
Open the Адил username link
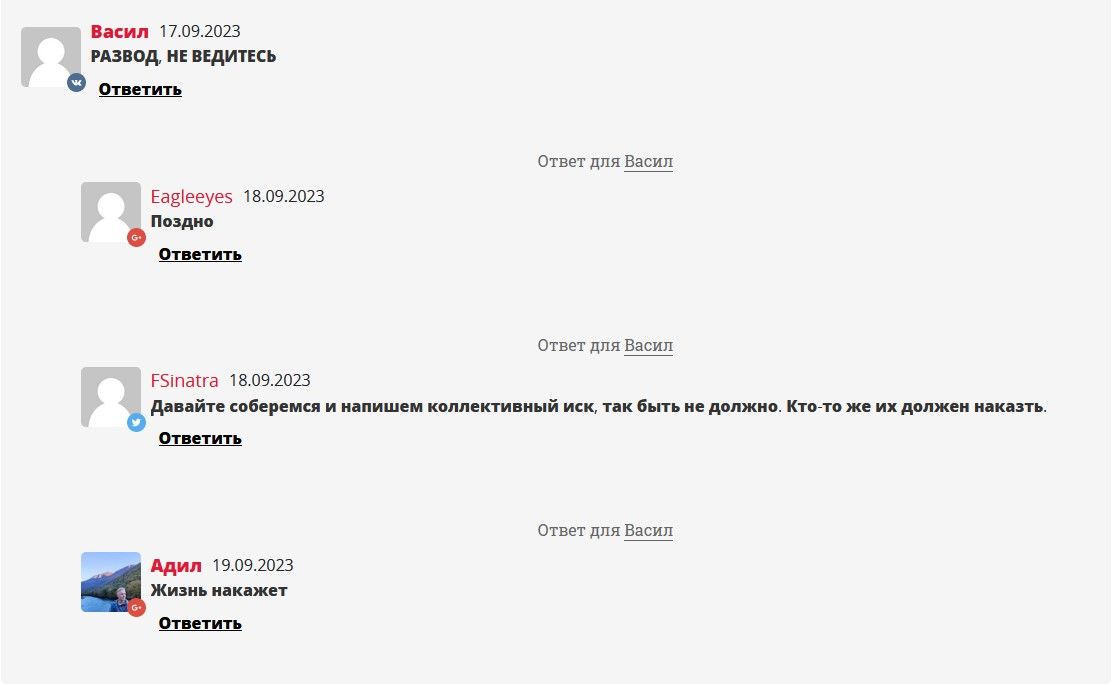176,566
